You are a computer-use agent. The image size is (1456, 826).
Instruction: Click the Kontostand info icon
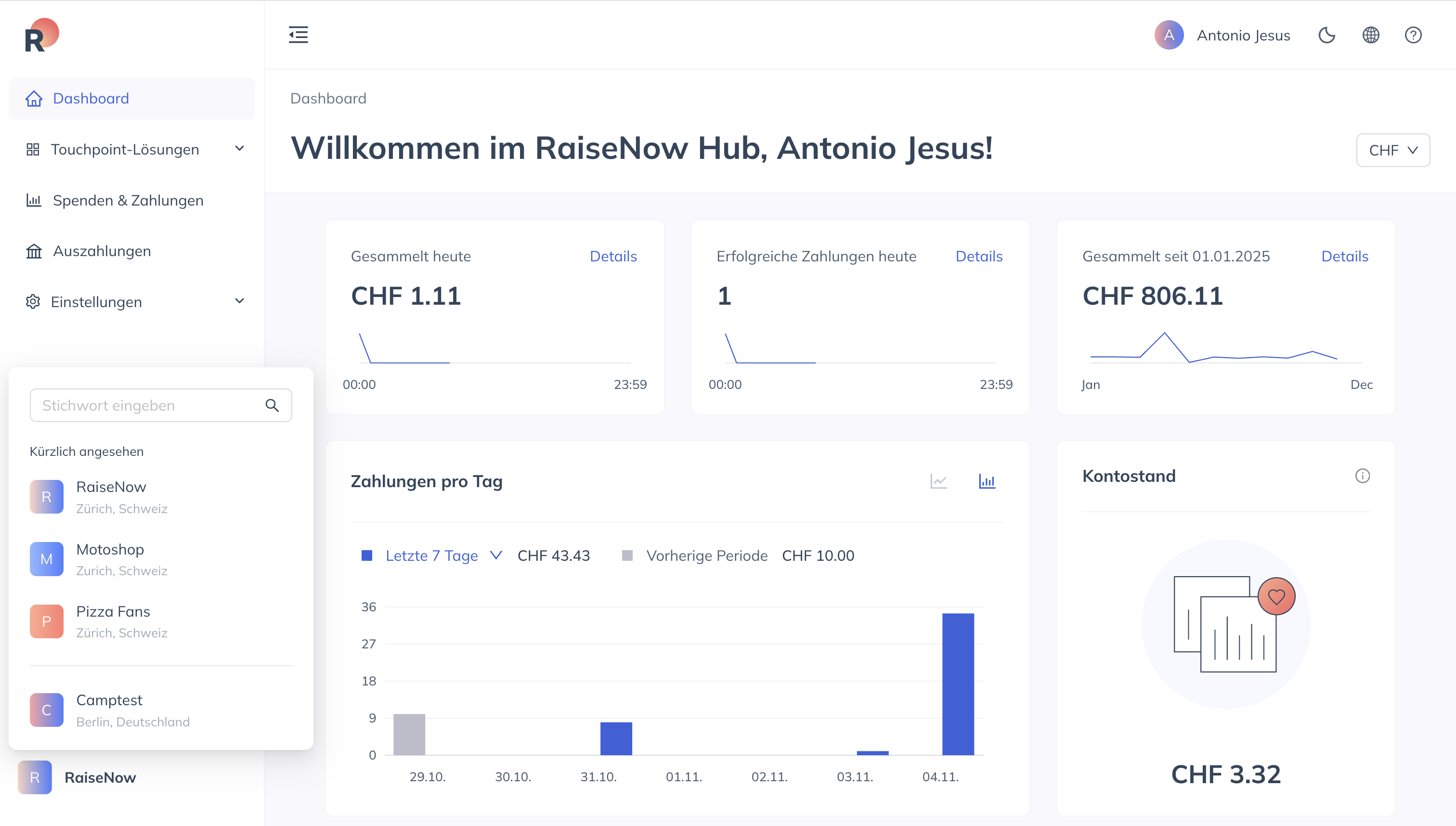[x=1363, y=476]
